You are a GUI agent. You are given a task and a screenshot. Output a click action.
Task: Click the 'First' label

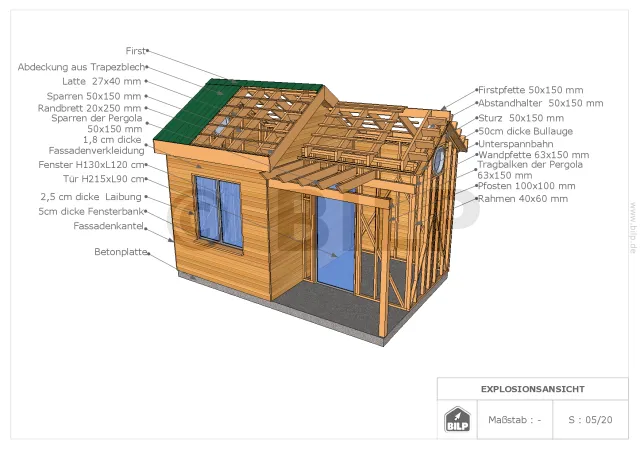coord(135,49)
